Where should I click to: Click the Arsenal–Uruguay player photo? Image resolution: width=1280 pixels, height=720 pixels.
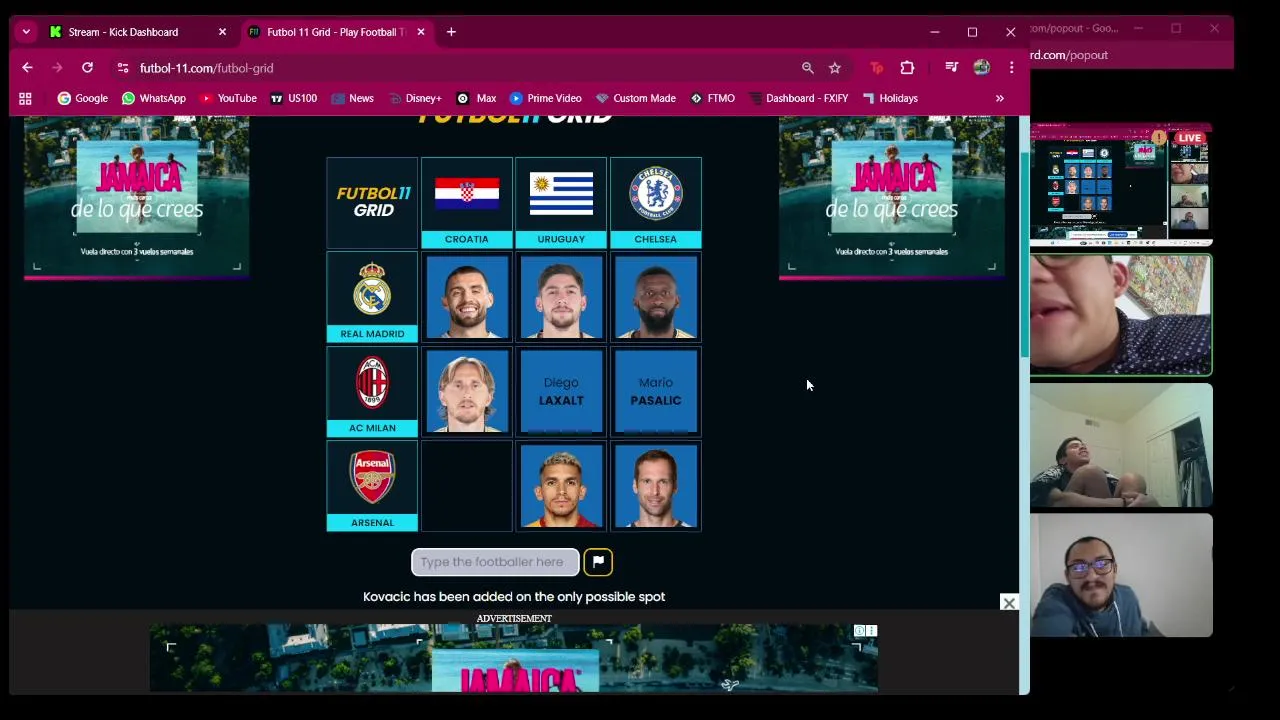click(561, 486)
